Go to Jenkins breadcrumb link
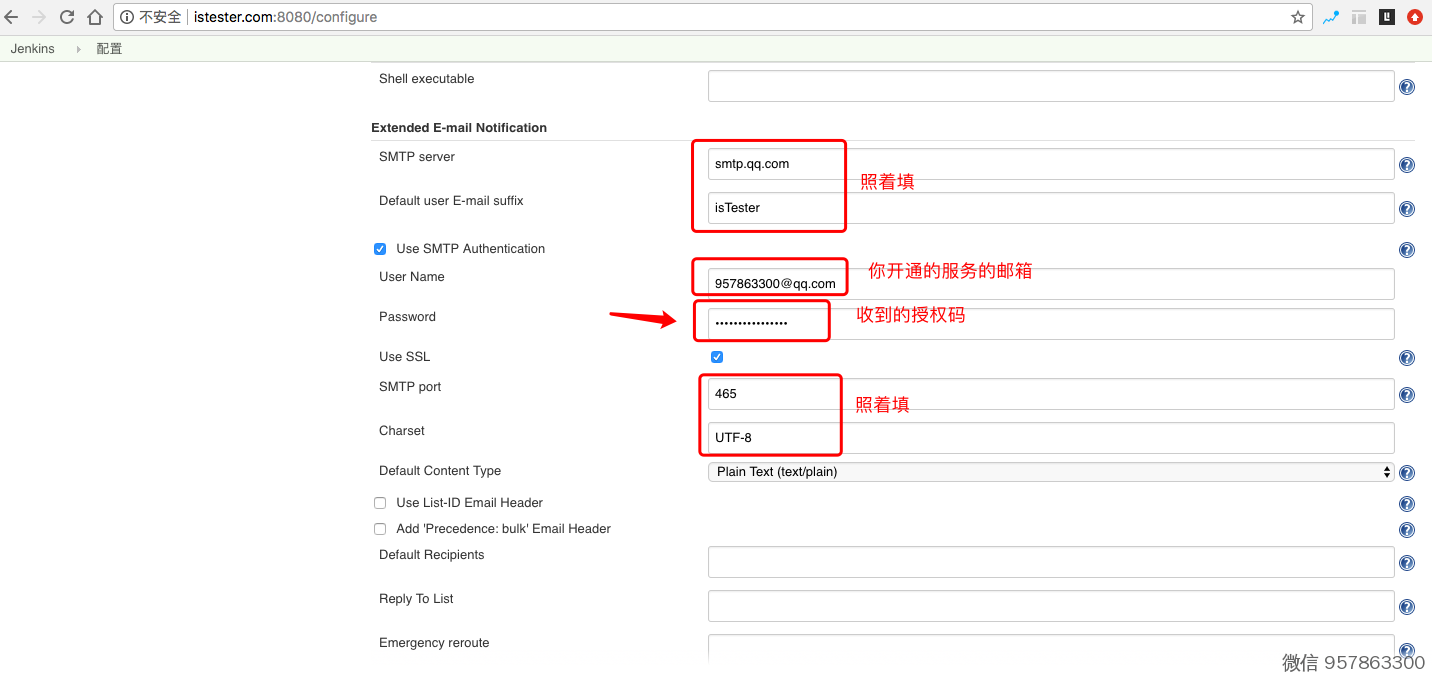1432x674 pixels. 33,49
